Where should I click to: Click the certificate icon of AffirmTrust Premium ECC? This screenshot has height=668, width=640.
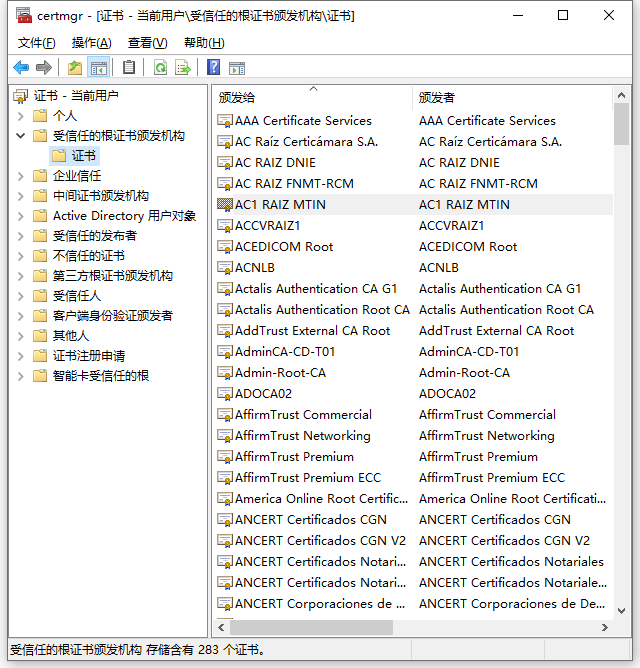tap(225, 477)
